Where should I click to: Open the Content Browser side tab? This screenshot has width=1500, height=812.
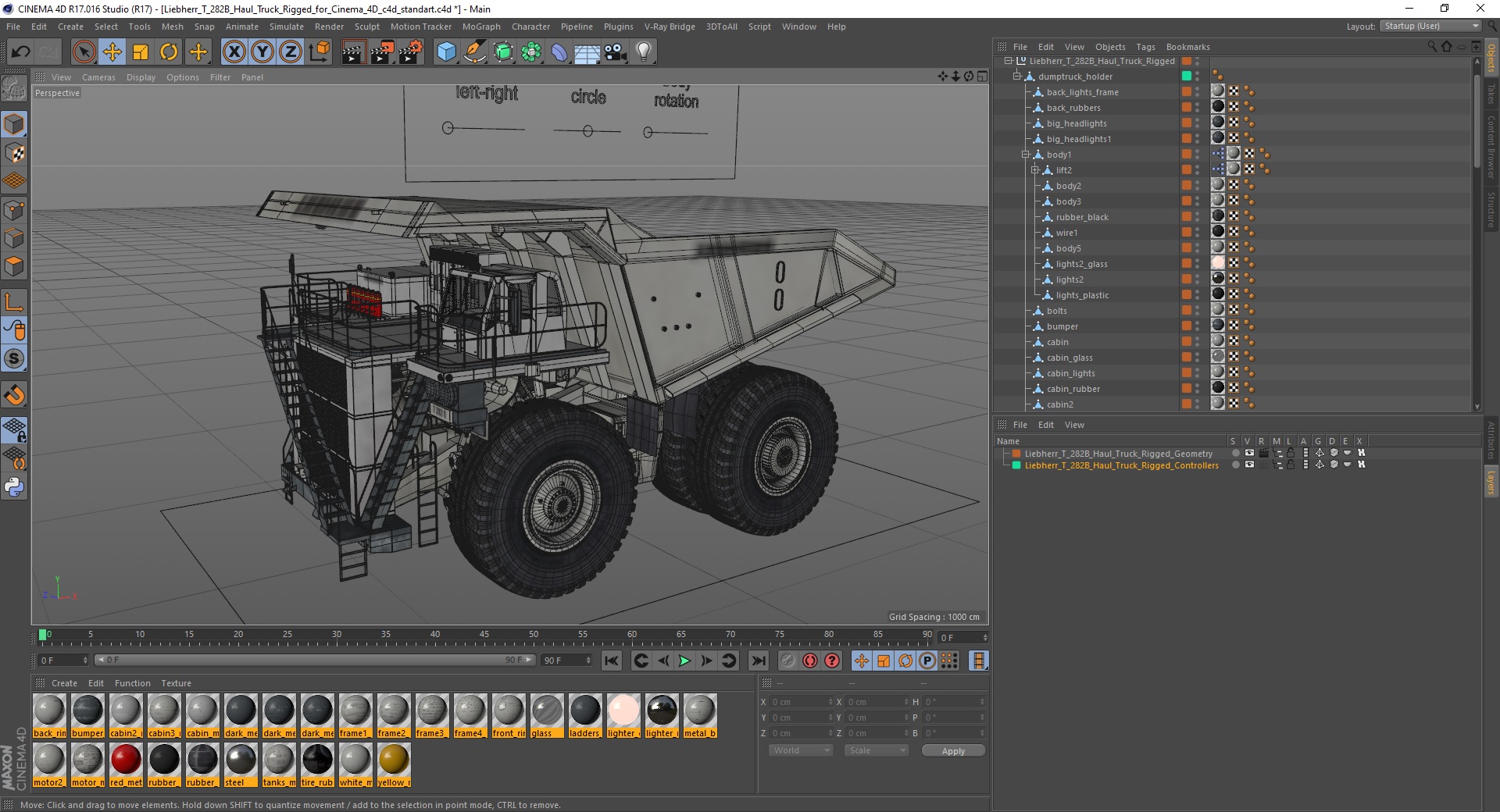[x=1491, y=147]
